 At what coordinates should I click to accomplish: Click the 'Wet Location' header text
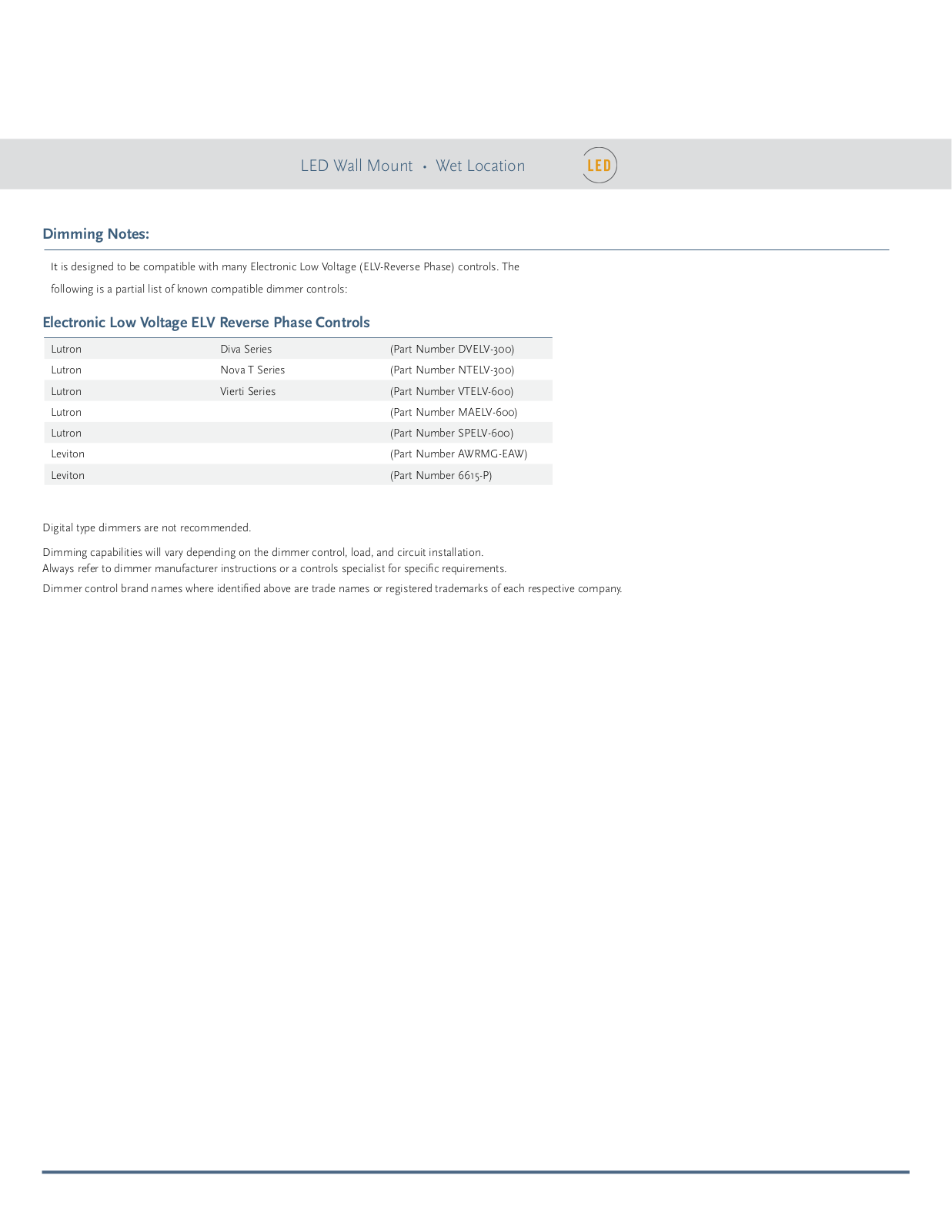point(480,166)
